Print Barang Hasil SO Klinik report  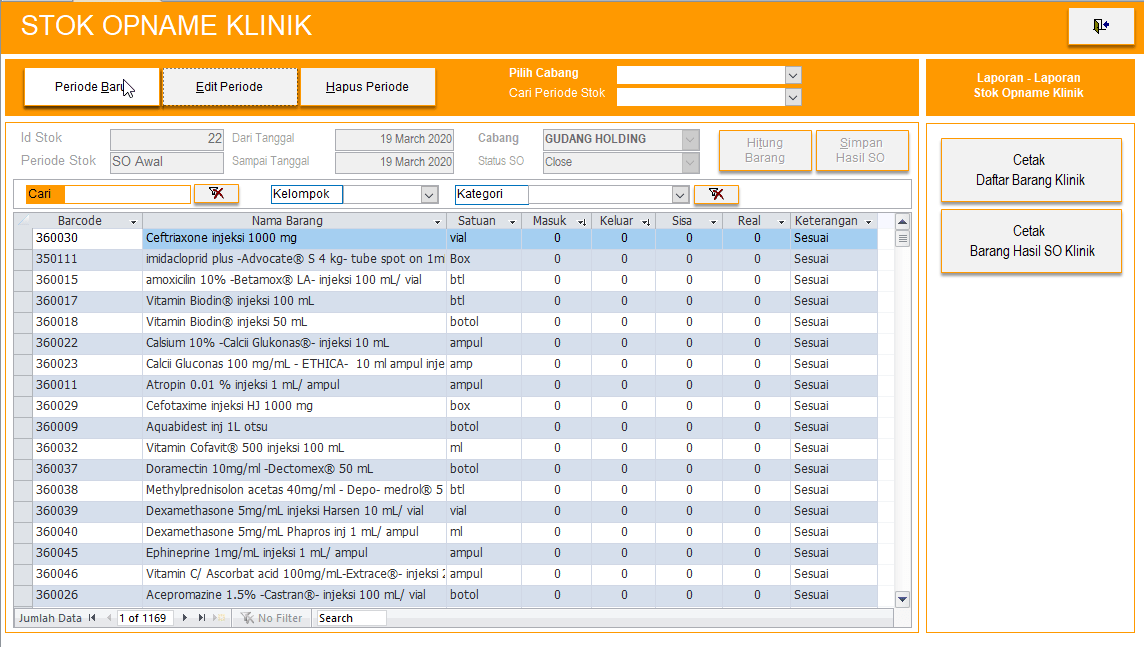(x=1030, y=241)
